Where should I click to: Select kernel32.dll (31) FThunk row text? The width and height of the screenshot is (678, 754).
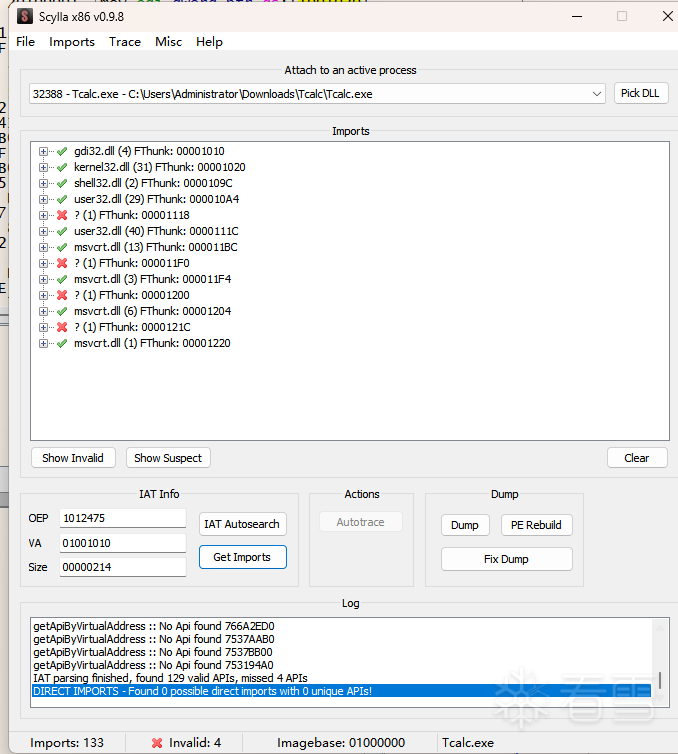click(x=160, y=167)
